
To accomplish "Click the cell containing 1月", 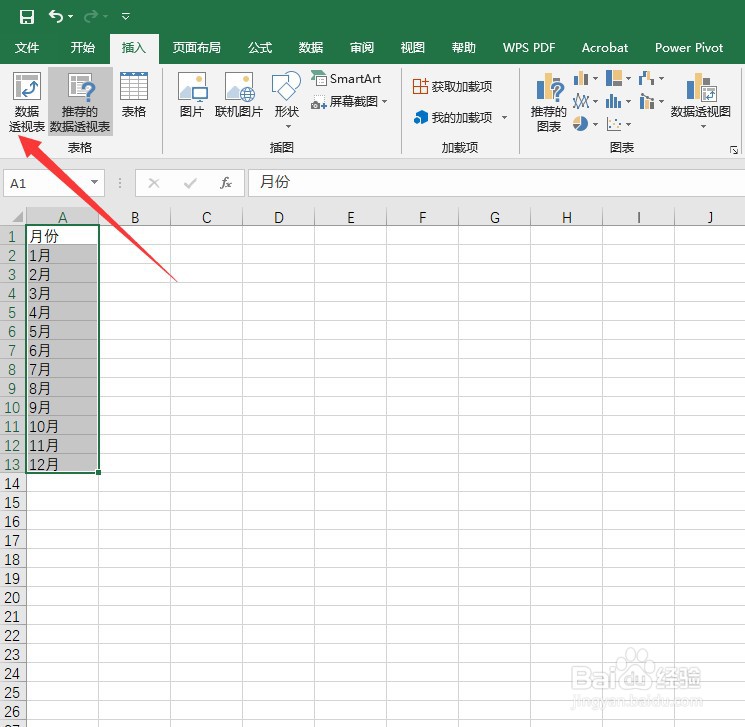I will [x=62, y=255].
